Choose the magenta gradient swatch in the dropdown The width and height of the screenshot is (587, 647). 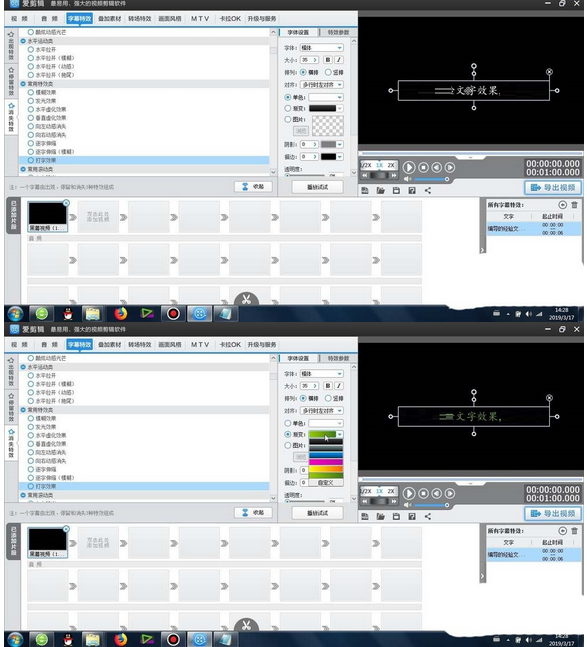click(326, 462)
